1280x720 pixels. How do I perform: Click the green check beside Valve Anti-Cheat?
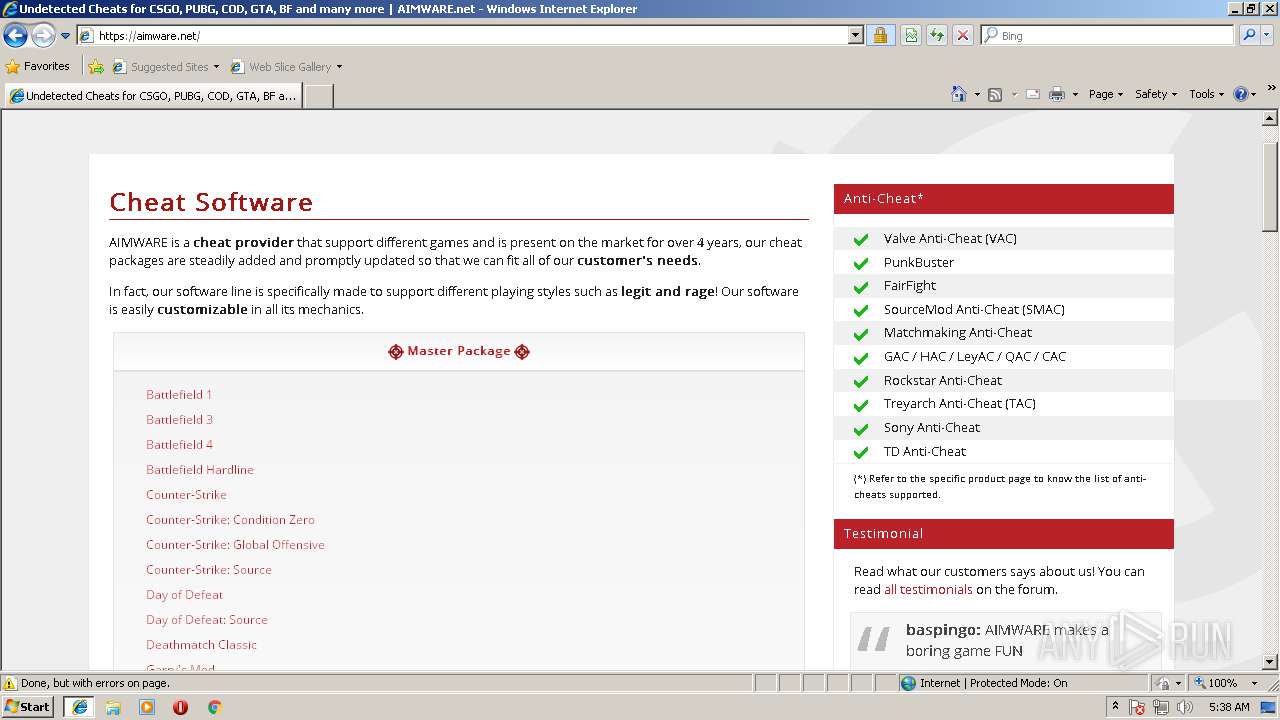tap(860, 239)
